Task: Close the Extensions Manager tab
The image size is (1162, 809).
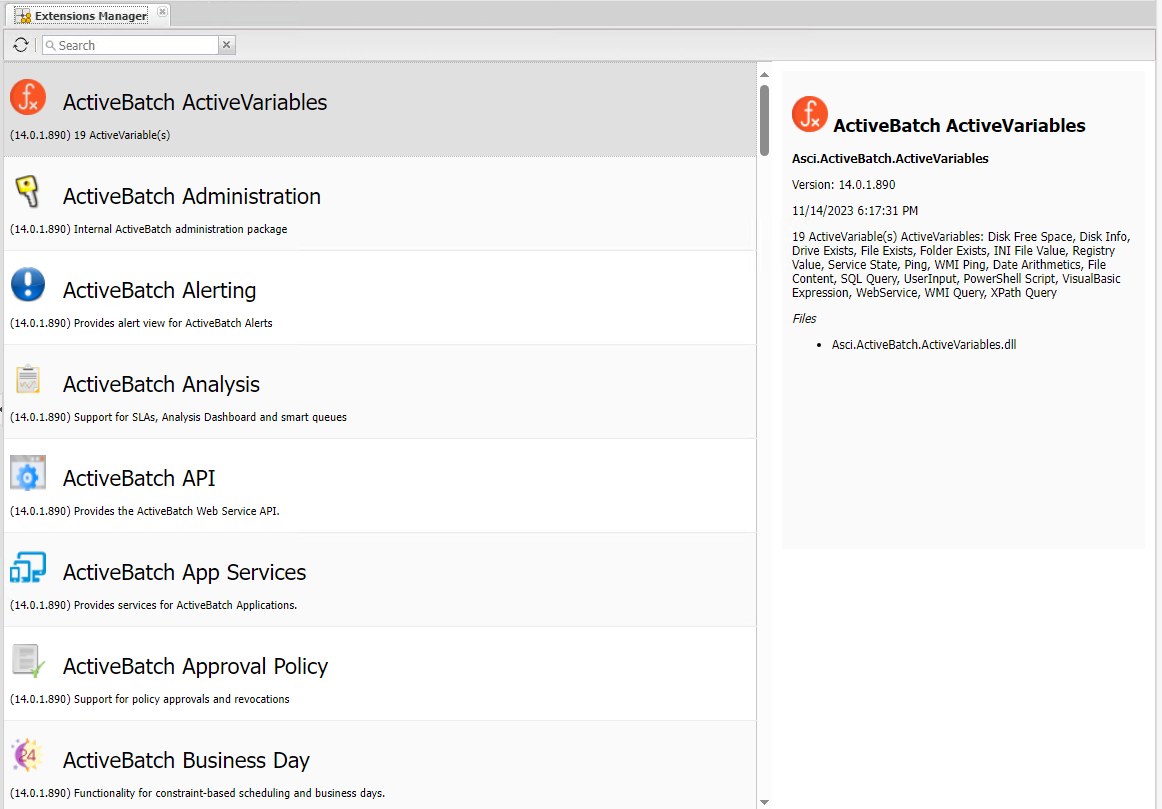Action: (162, 13)
